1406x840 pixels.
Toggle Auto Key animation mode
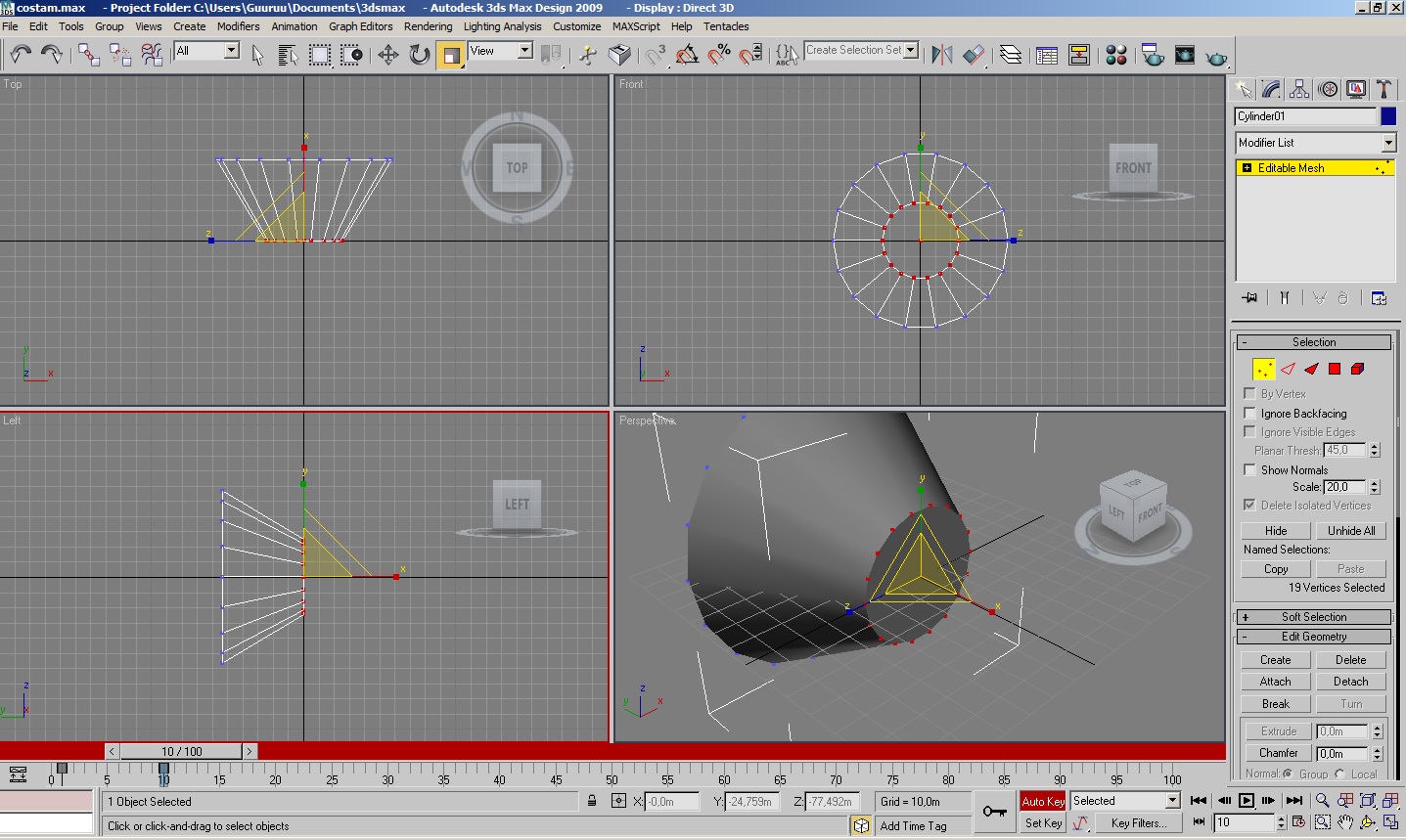(1043, 801)
